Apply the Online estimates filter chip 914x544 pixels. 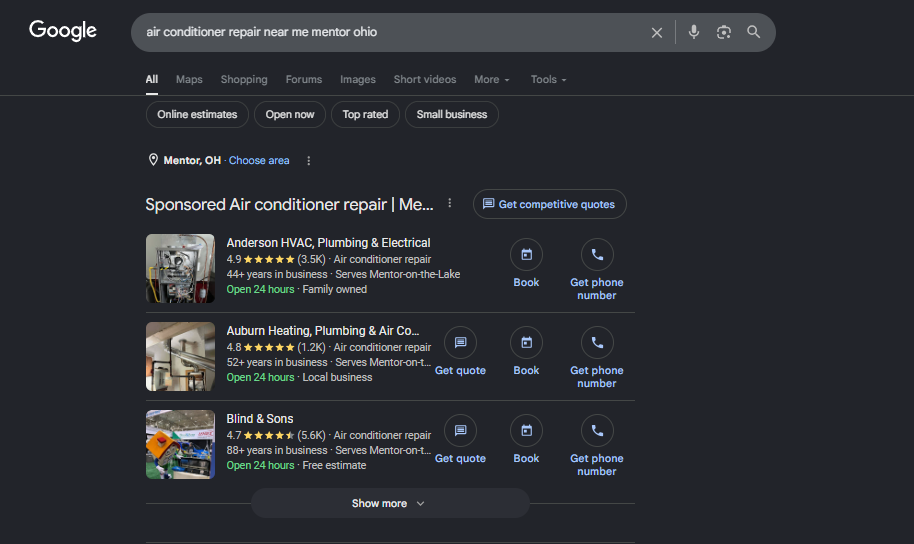[x=197, y=114]
